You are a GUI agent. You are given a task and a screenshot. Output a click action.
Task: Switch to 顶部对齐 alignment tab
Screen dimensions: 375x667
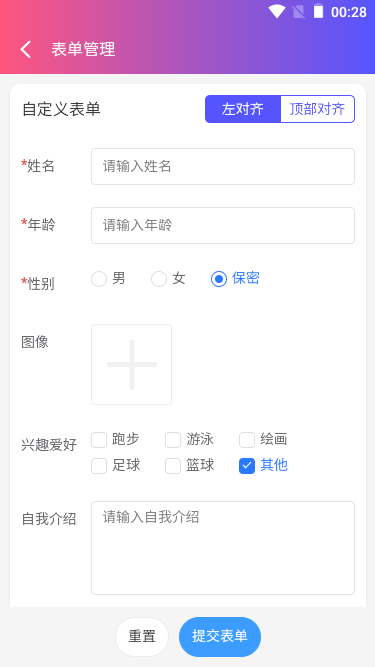(318, 109)
